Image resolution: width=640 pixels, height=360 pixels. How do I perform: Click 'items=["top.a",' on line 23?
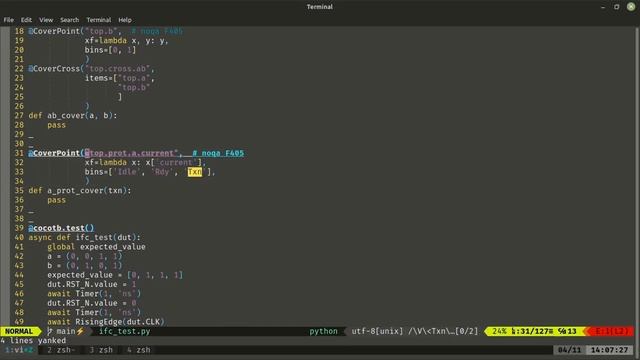(120, 78)
